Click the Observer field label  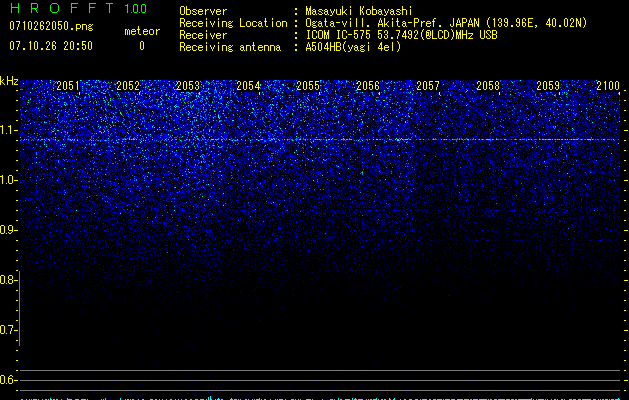203,11
